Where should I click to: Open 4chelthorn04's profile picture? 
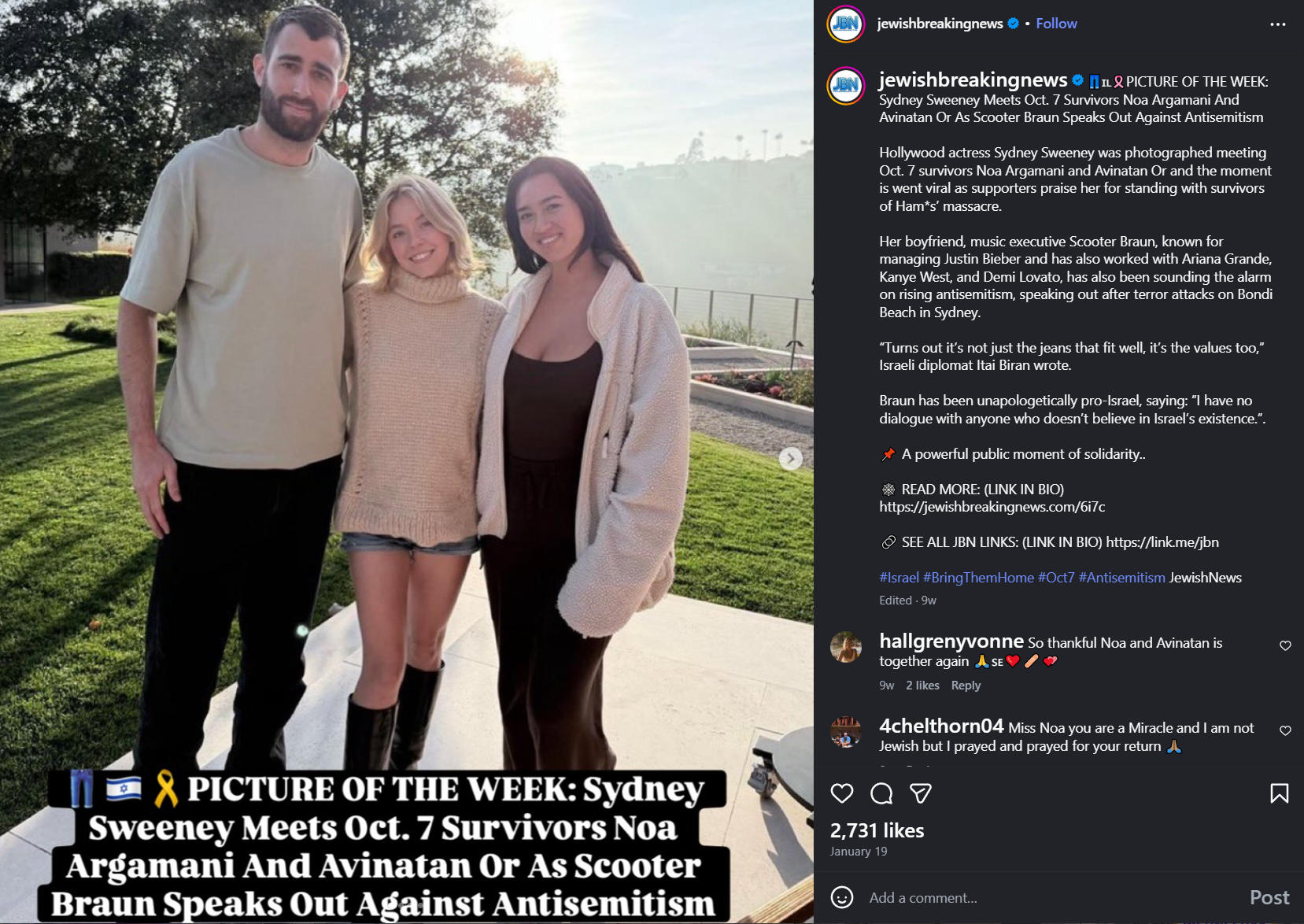[846, 732]
